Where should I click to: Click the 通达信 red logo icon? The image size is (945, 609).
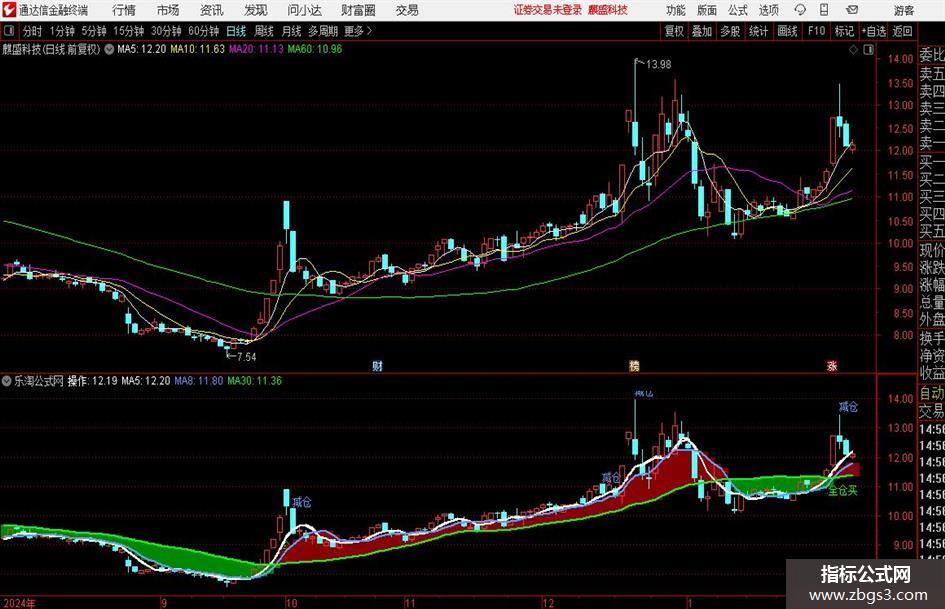9,10
